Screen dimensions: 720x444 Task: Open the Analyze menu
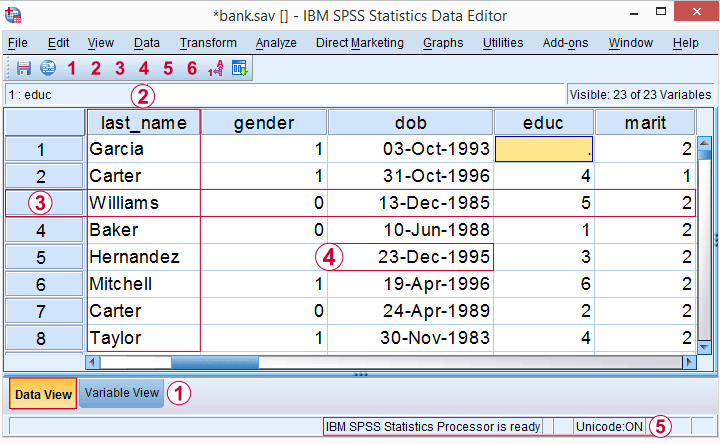tap(276, 43)
